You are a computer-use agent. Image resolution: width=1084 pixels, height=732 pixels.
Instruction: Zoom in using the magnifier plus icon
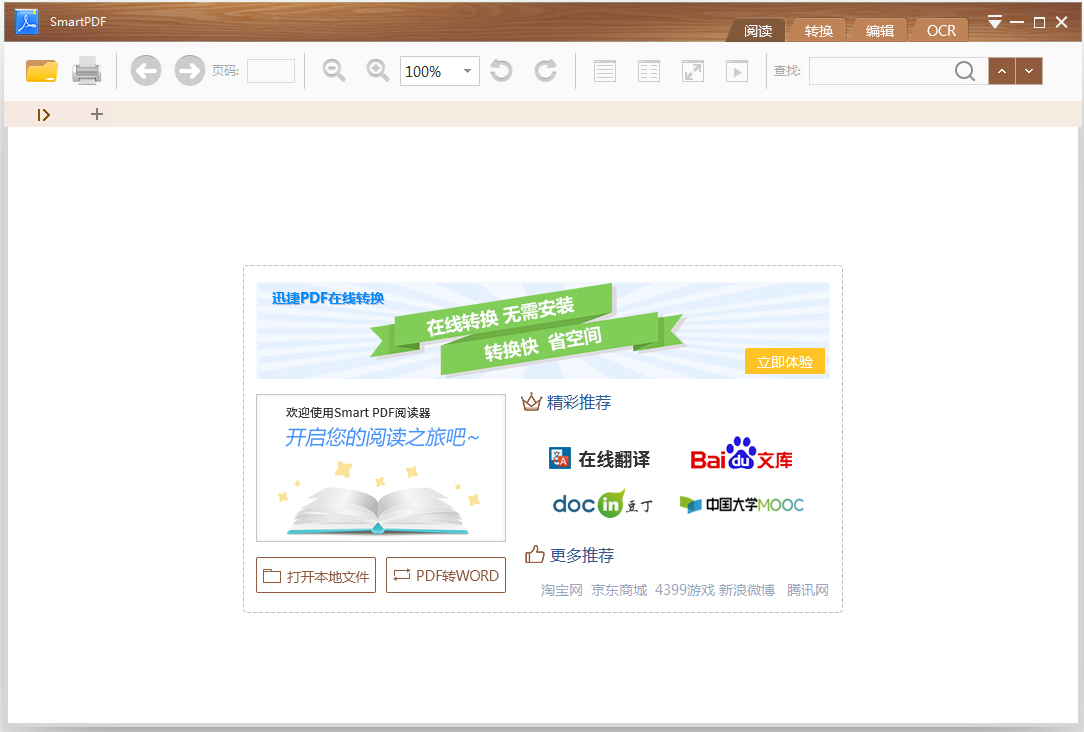tap(378, 71)
